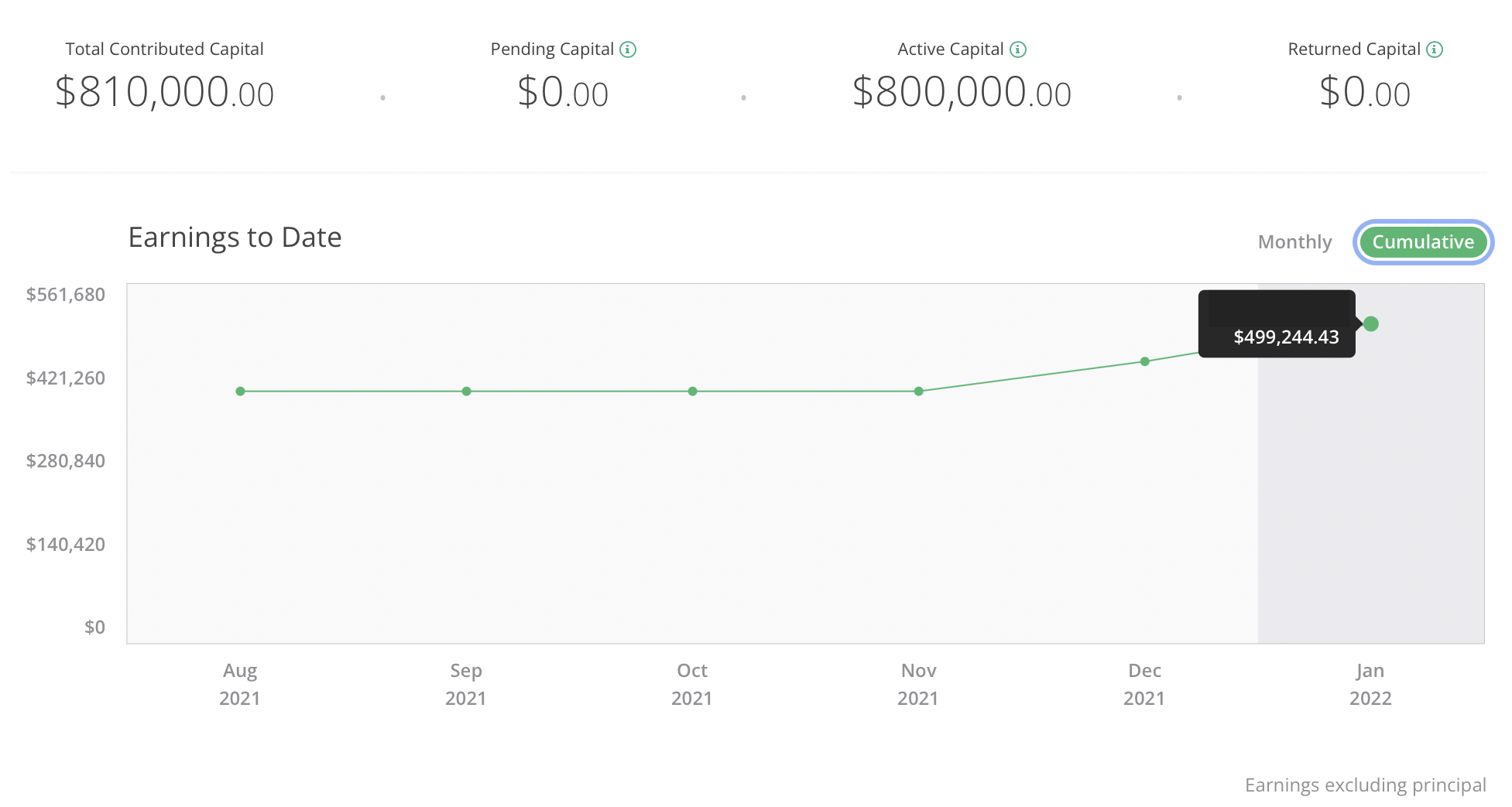Click the Pending Capital info icon

627,49
